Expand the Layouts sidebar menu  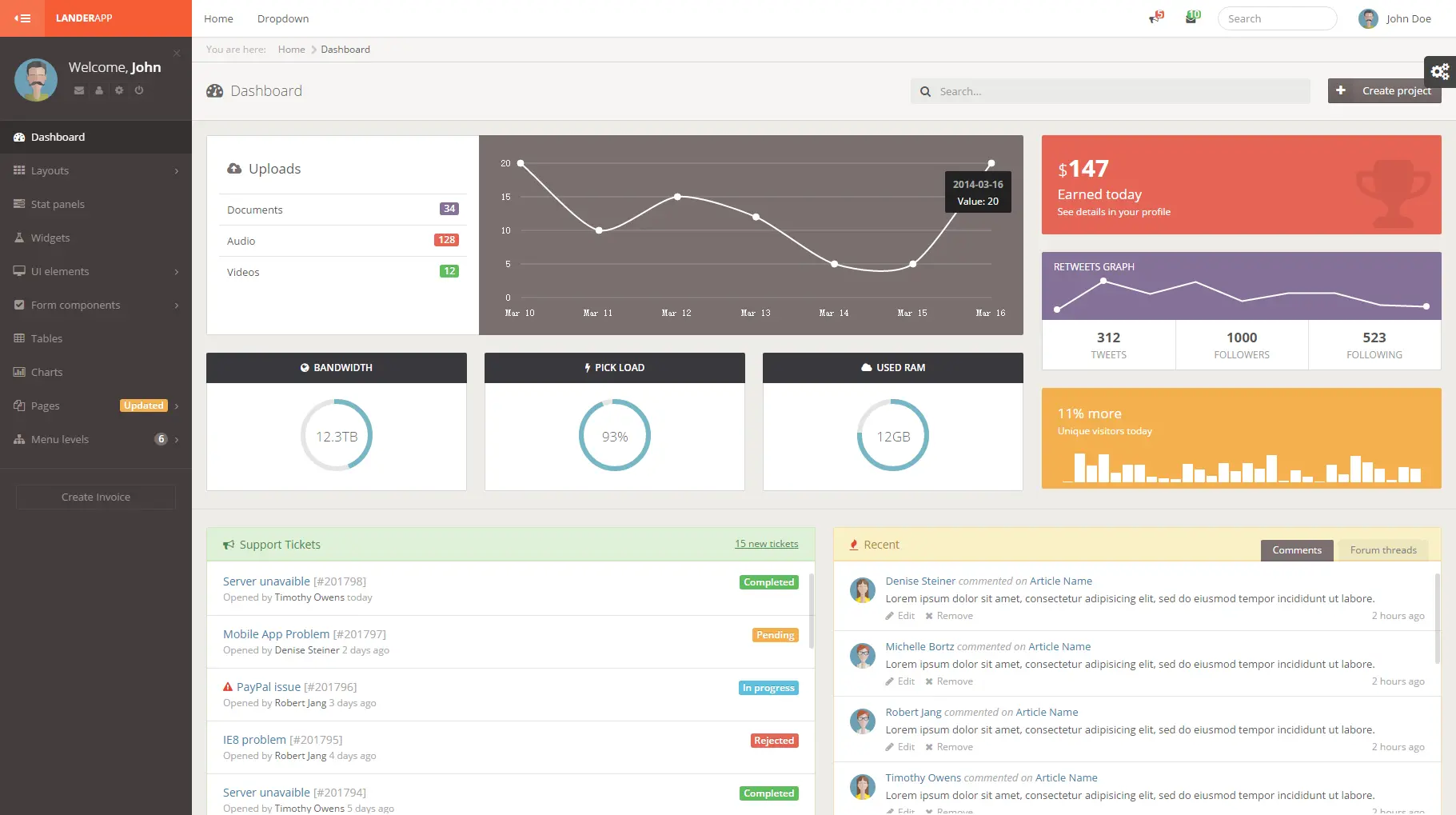point(96,170)
